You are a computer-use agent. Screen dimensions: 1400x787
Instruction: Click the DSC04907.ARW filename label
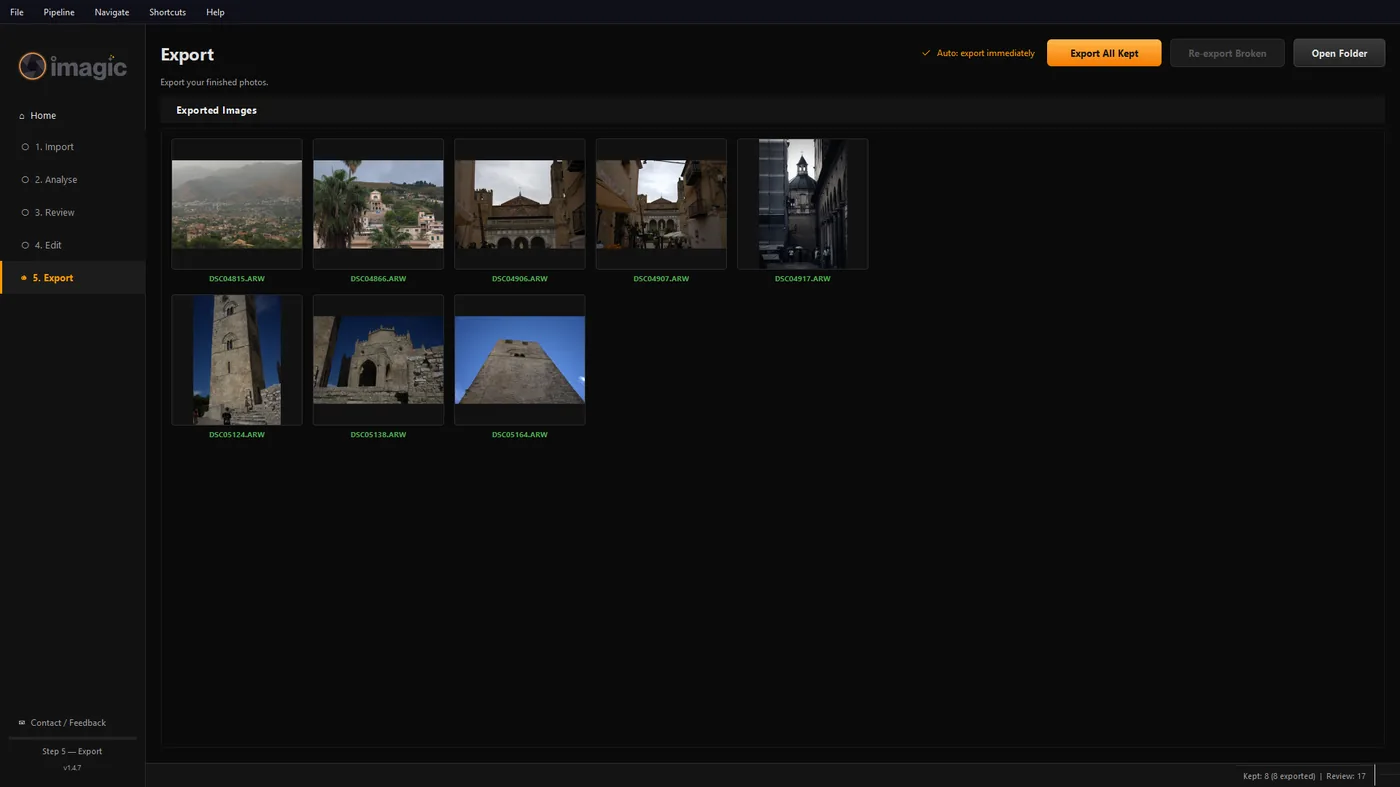[661, 279]
